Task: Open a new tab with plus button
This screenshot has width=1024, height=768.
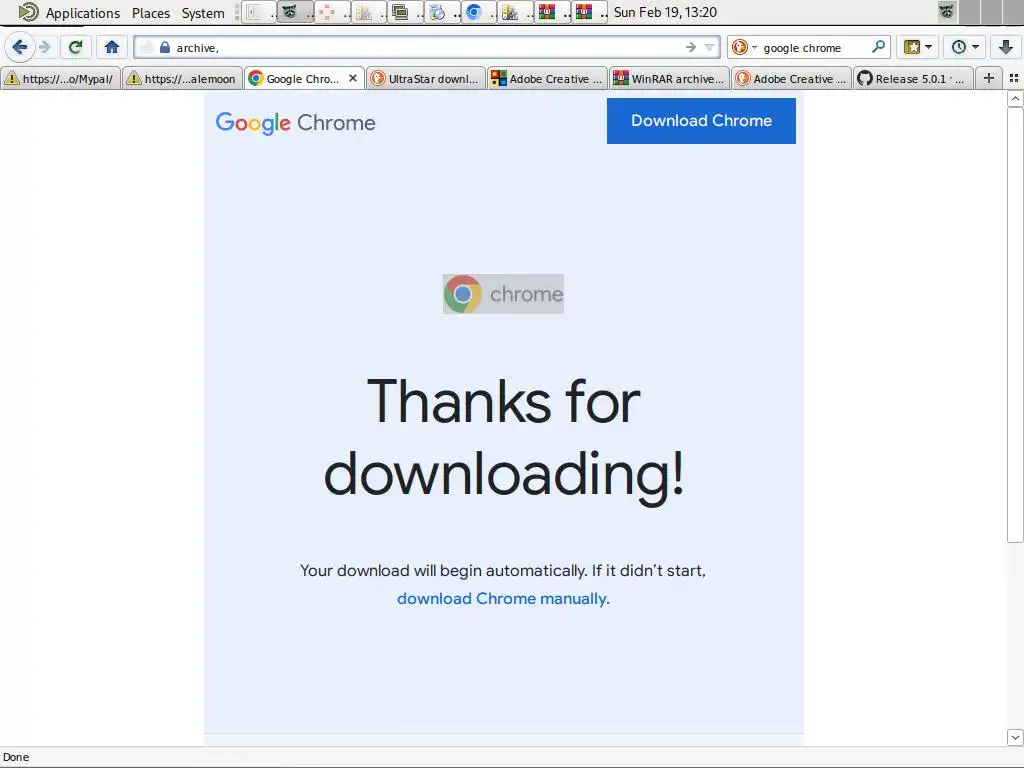Action: 989,78
